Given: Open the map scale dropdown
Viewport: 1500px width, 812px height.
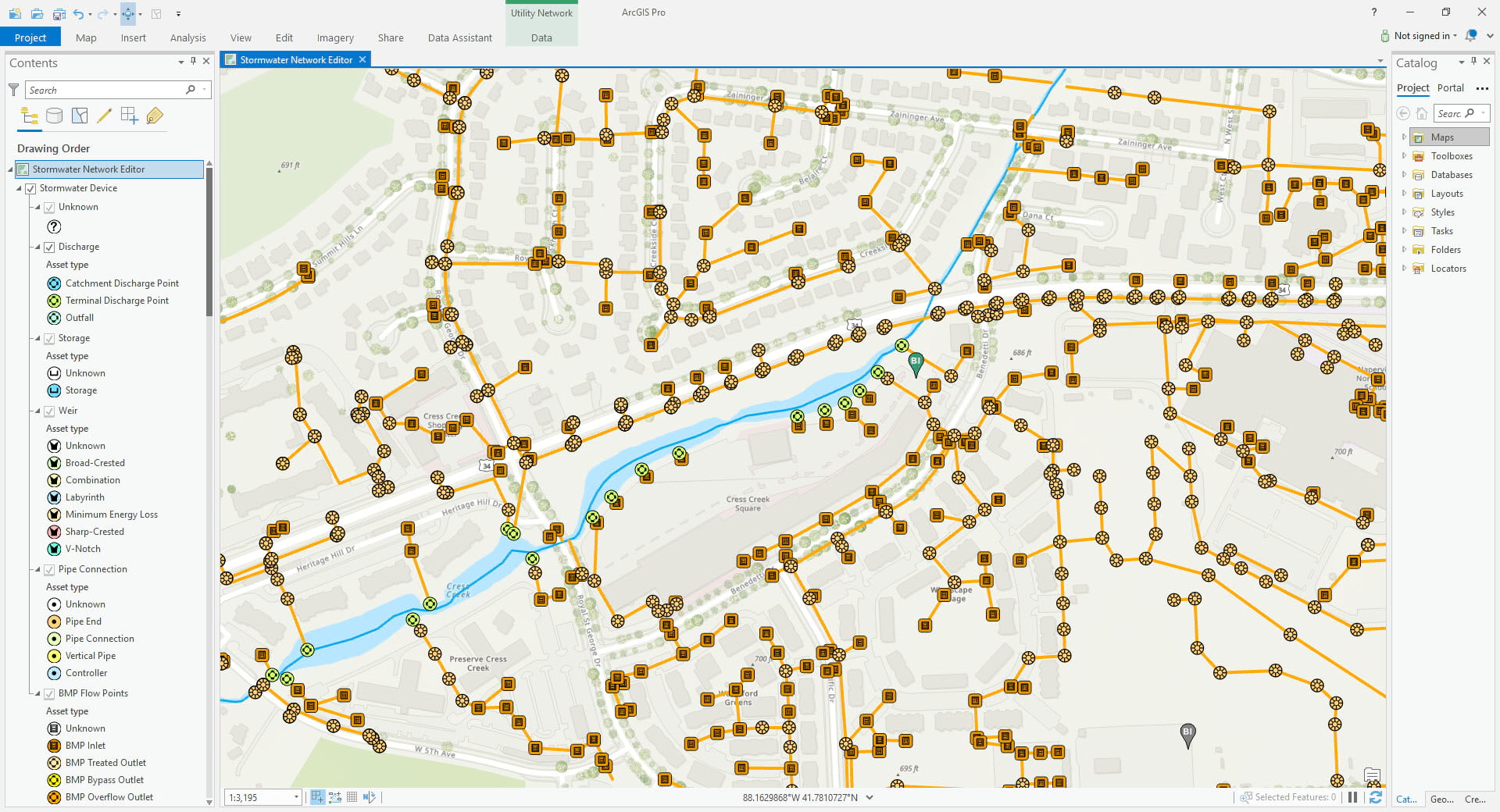Looking at the screenshot, I should 296,797.
